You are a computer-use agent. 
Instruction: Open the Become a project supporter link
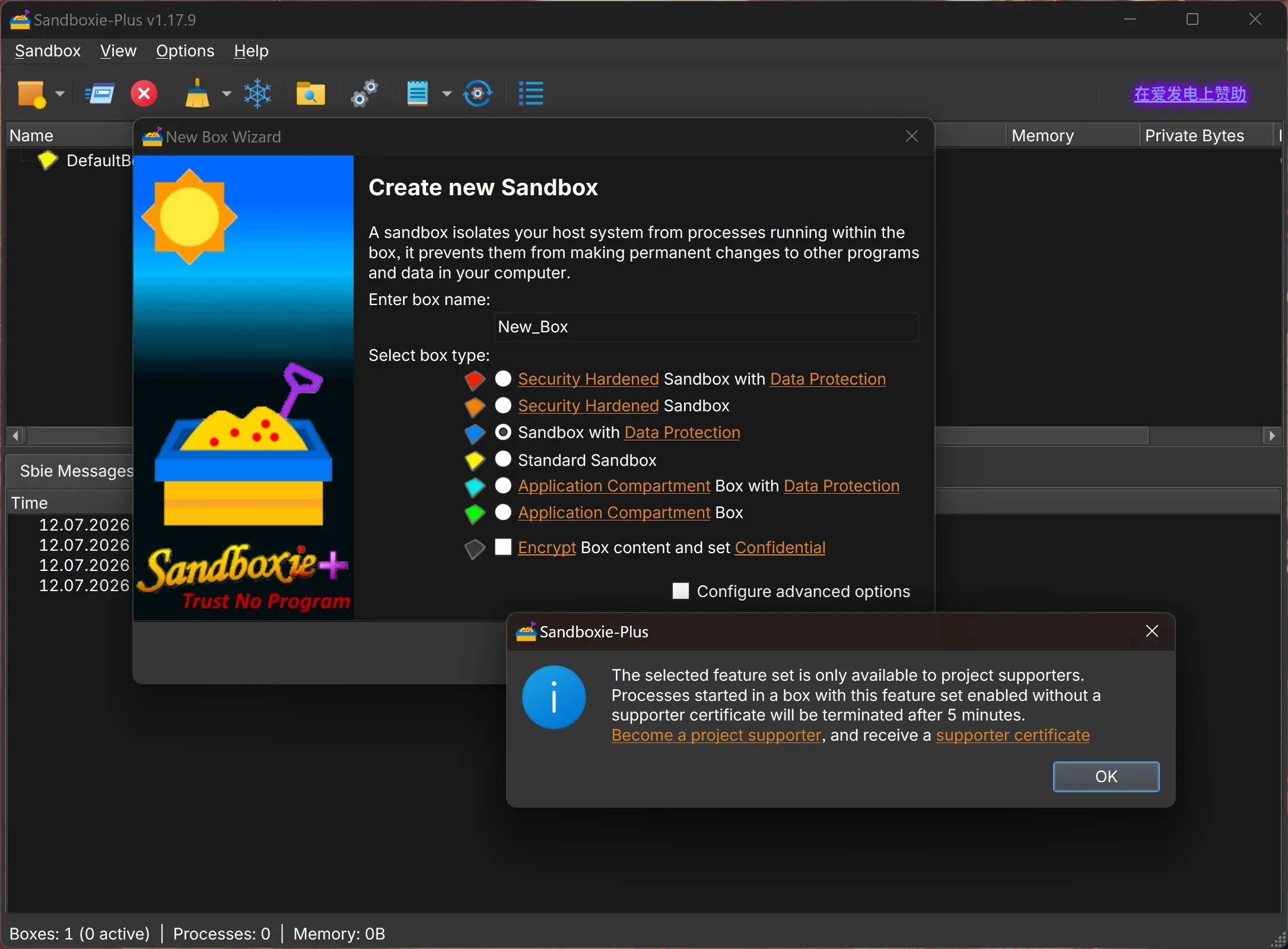[716, 735]
